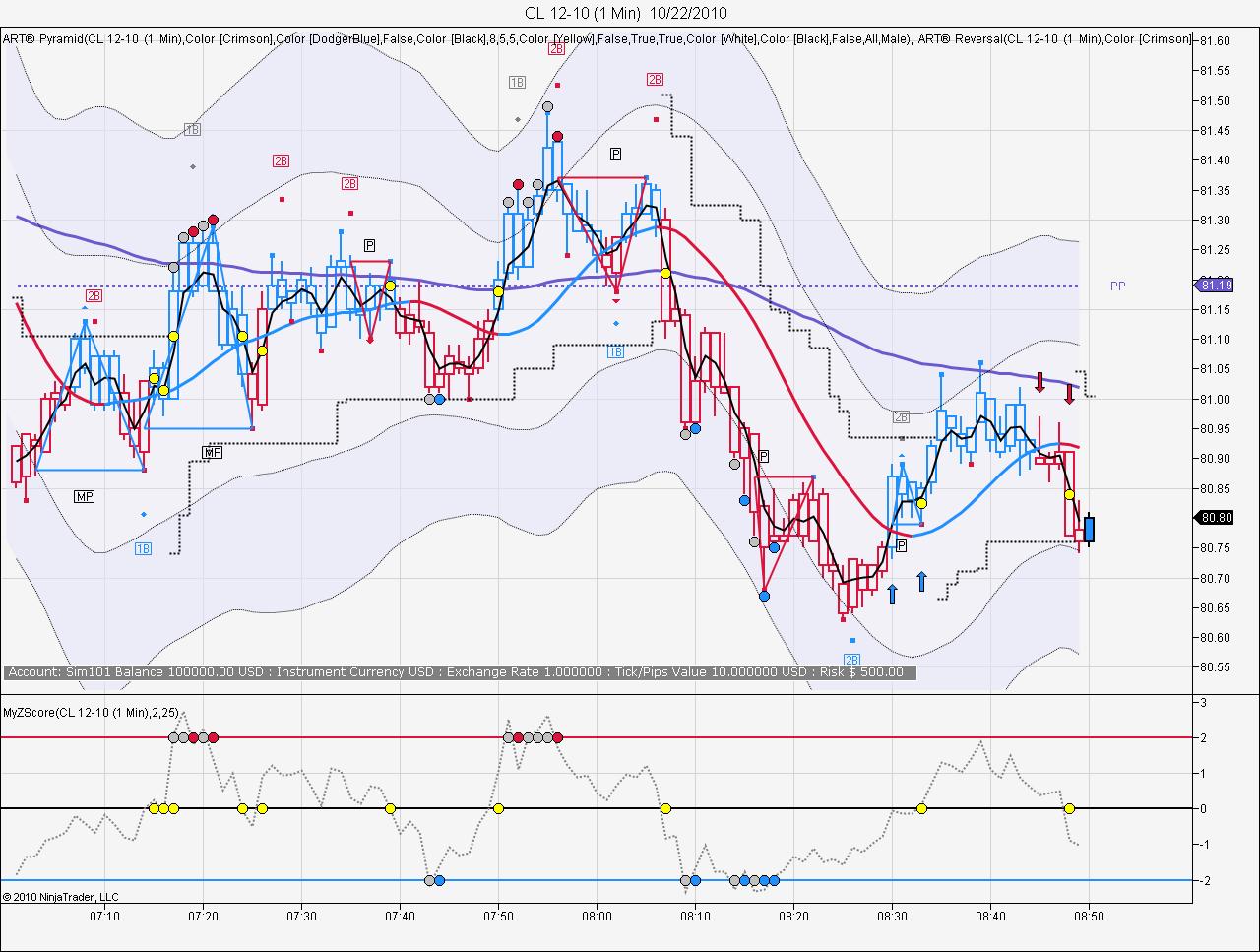1260x952 pixels.
Task: Click the 2B marker near 07:09
Action: 94,295
